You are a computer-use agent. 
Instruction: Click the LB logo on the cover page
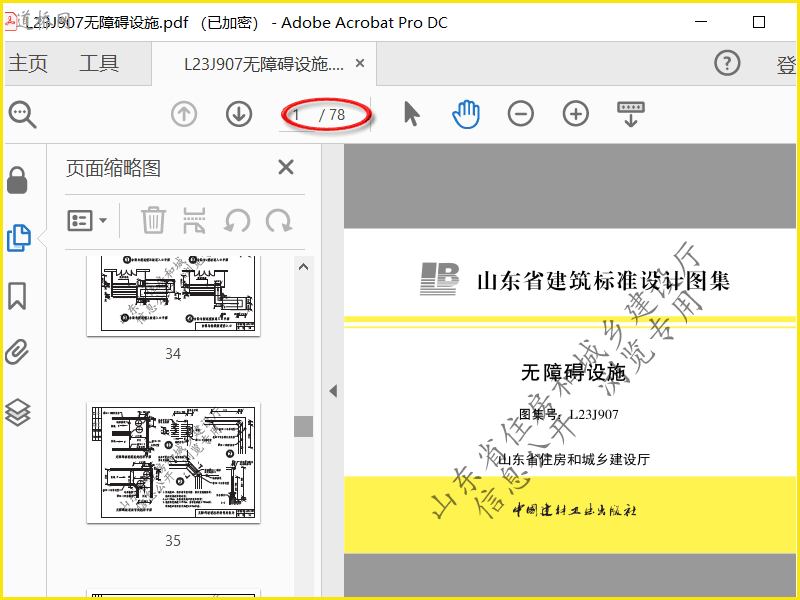pyautogui.click(x=439, y=279)
